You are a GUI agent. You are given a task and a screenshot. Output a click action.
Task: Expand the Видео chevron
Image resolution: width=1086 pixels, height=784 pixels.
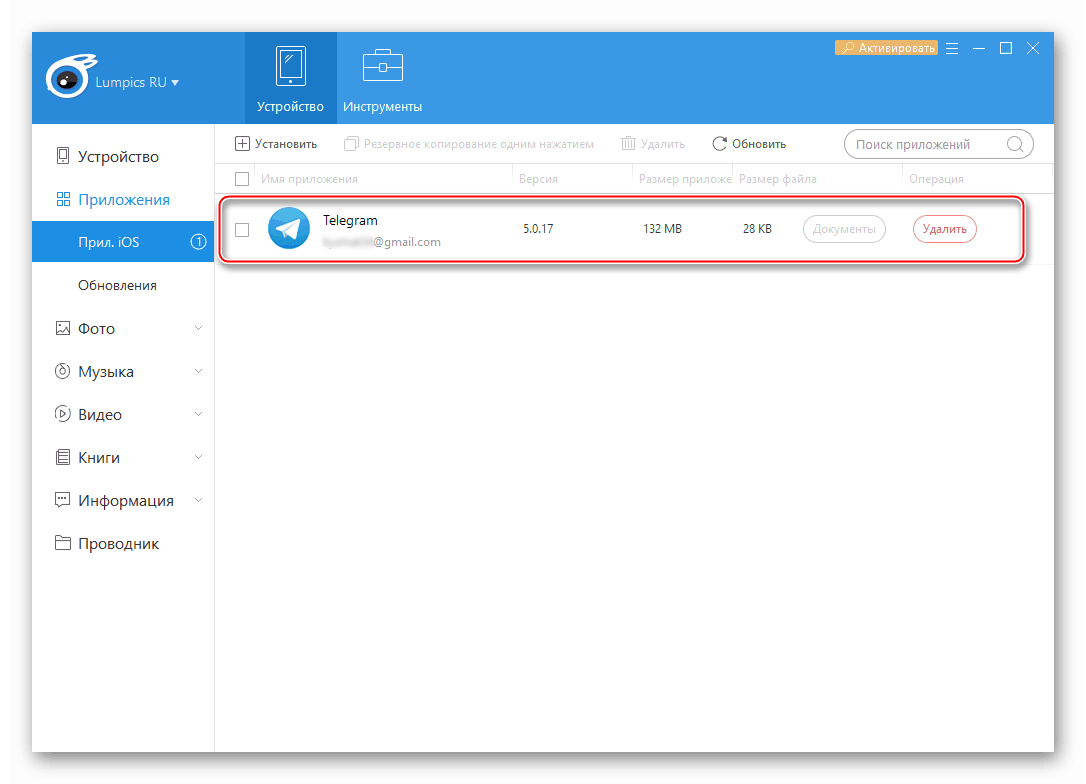(x=199, y=414)
